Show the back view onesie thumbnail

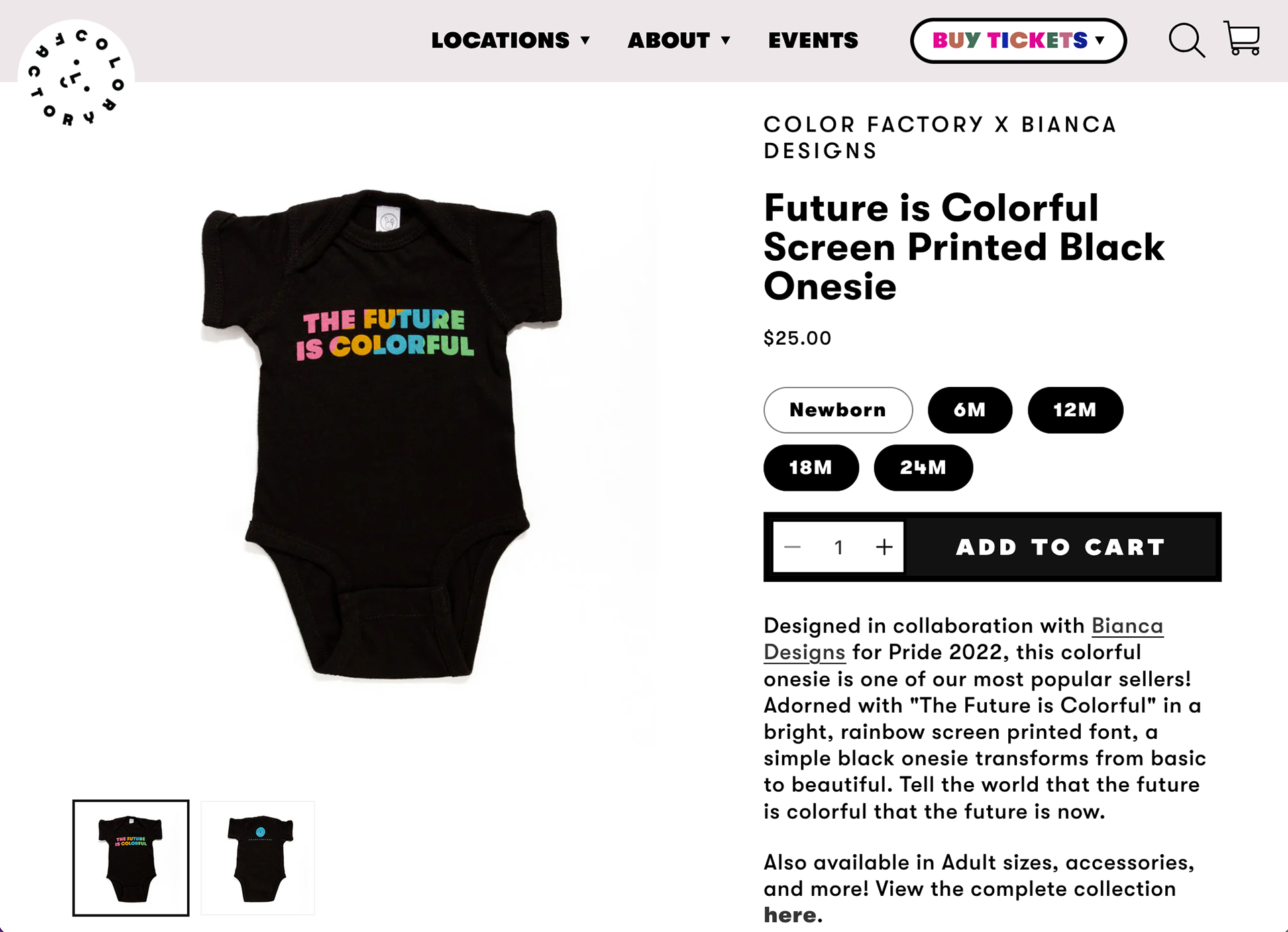(258, 858)
